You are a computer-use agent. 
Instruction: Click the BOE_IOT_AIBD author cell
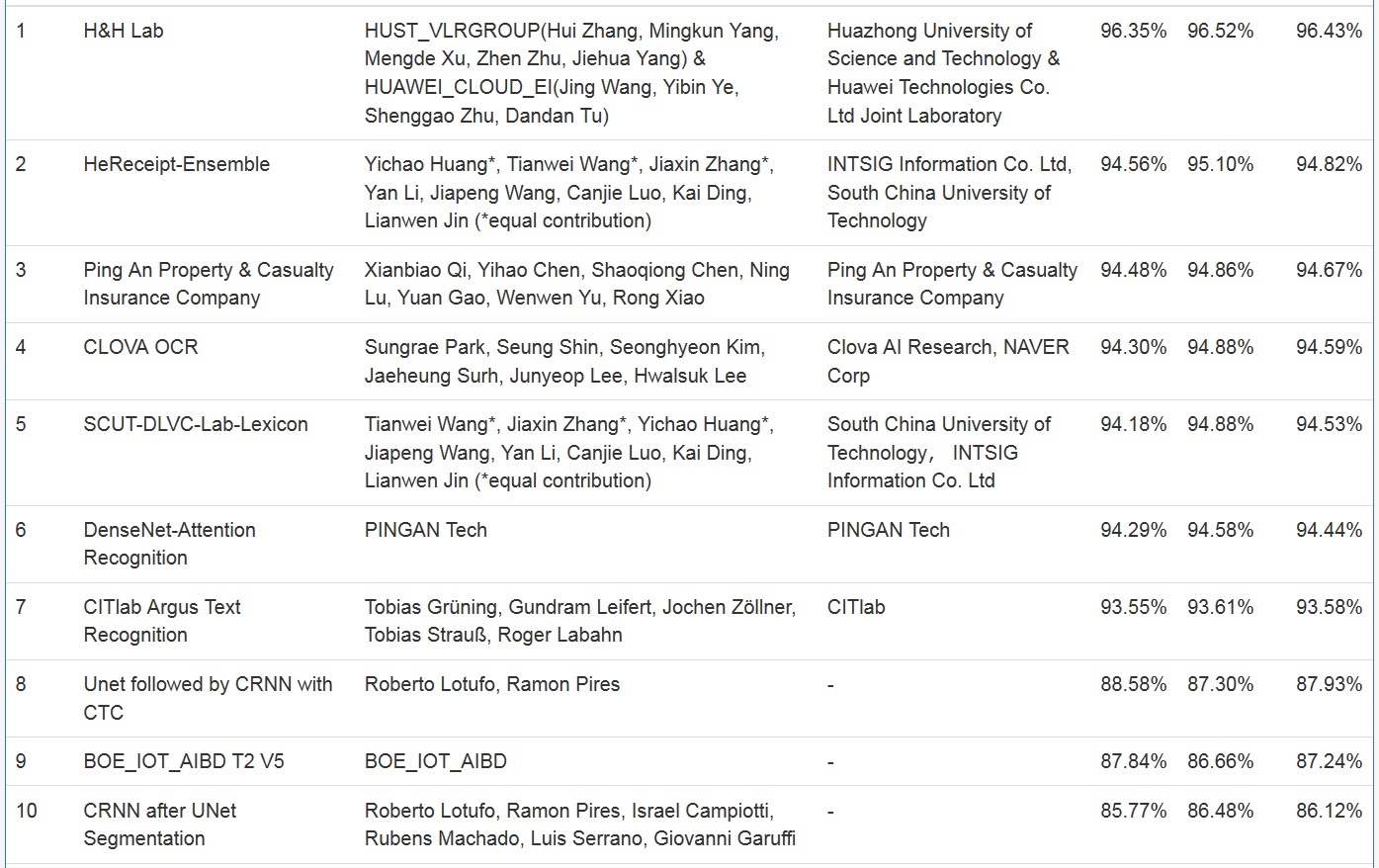[435, 761]
